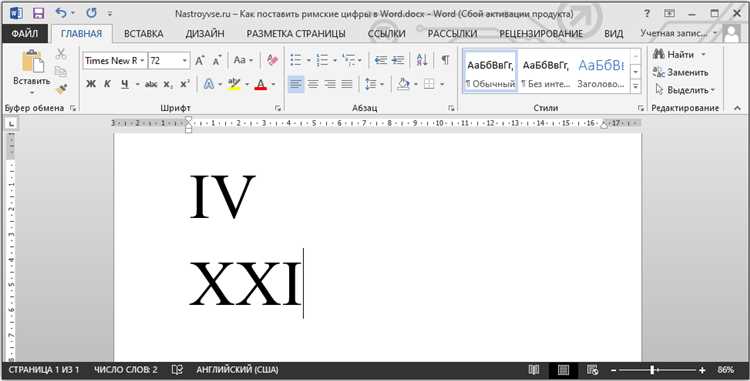Apply subscript formatting

pos(168,85)
